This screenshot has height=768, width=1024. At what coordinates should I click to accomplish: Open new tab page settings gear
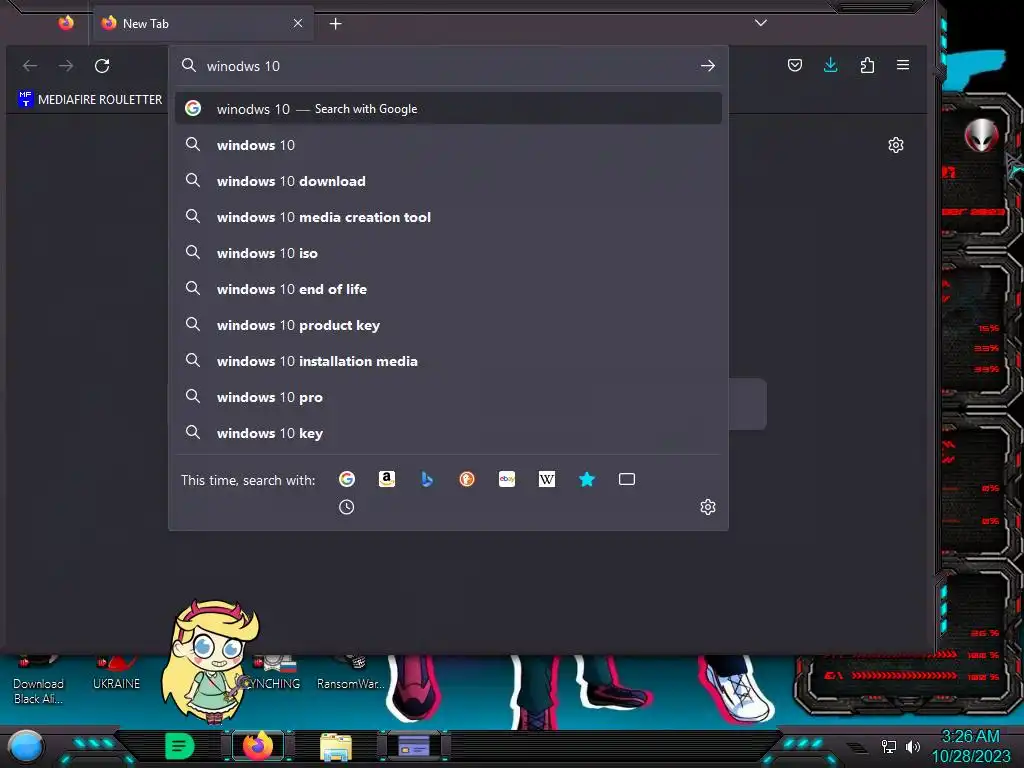pos(896,145)
